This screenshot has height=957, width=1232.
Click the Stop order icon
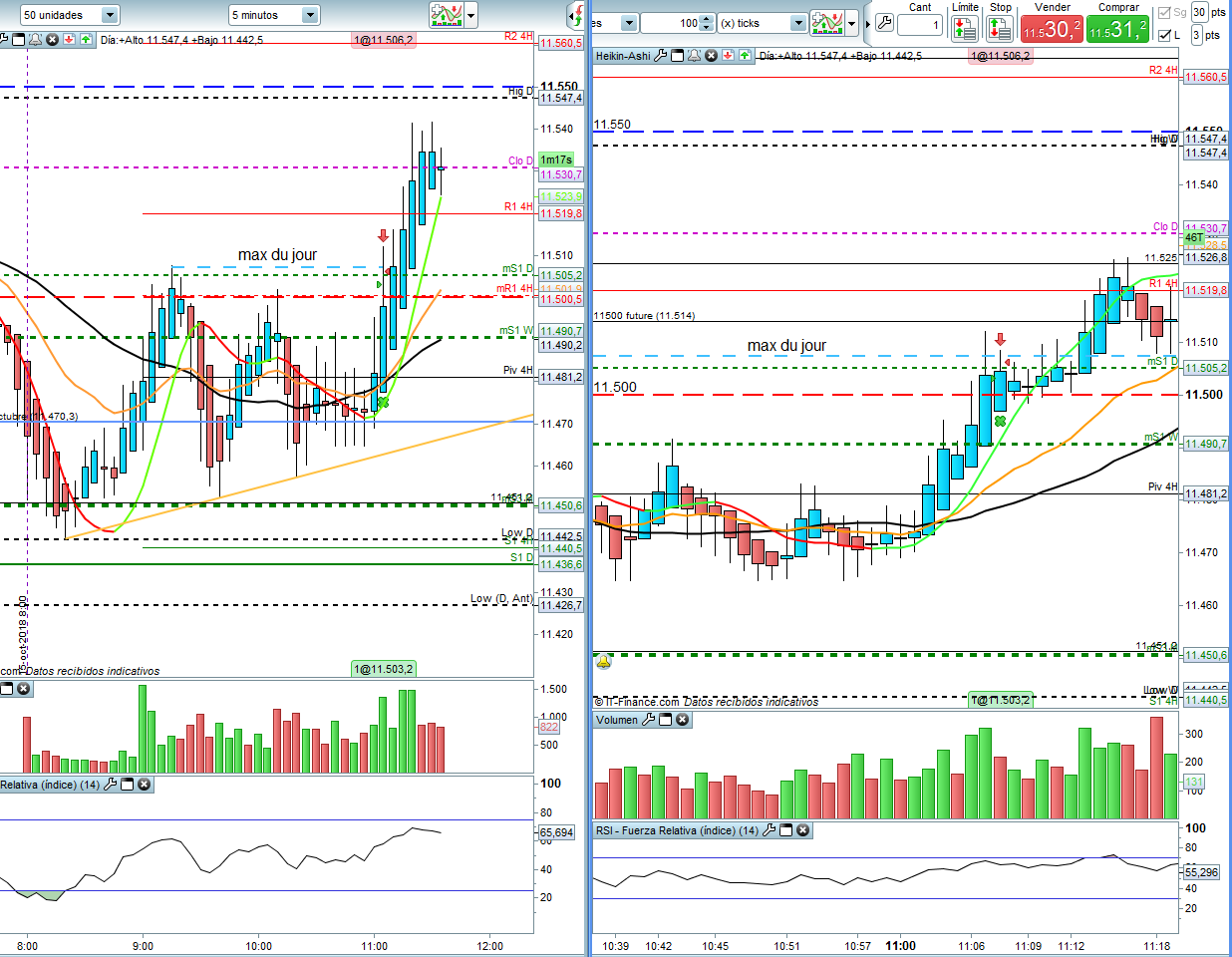(x=1000, y=29)
